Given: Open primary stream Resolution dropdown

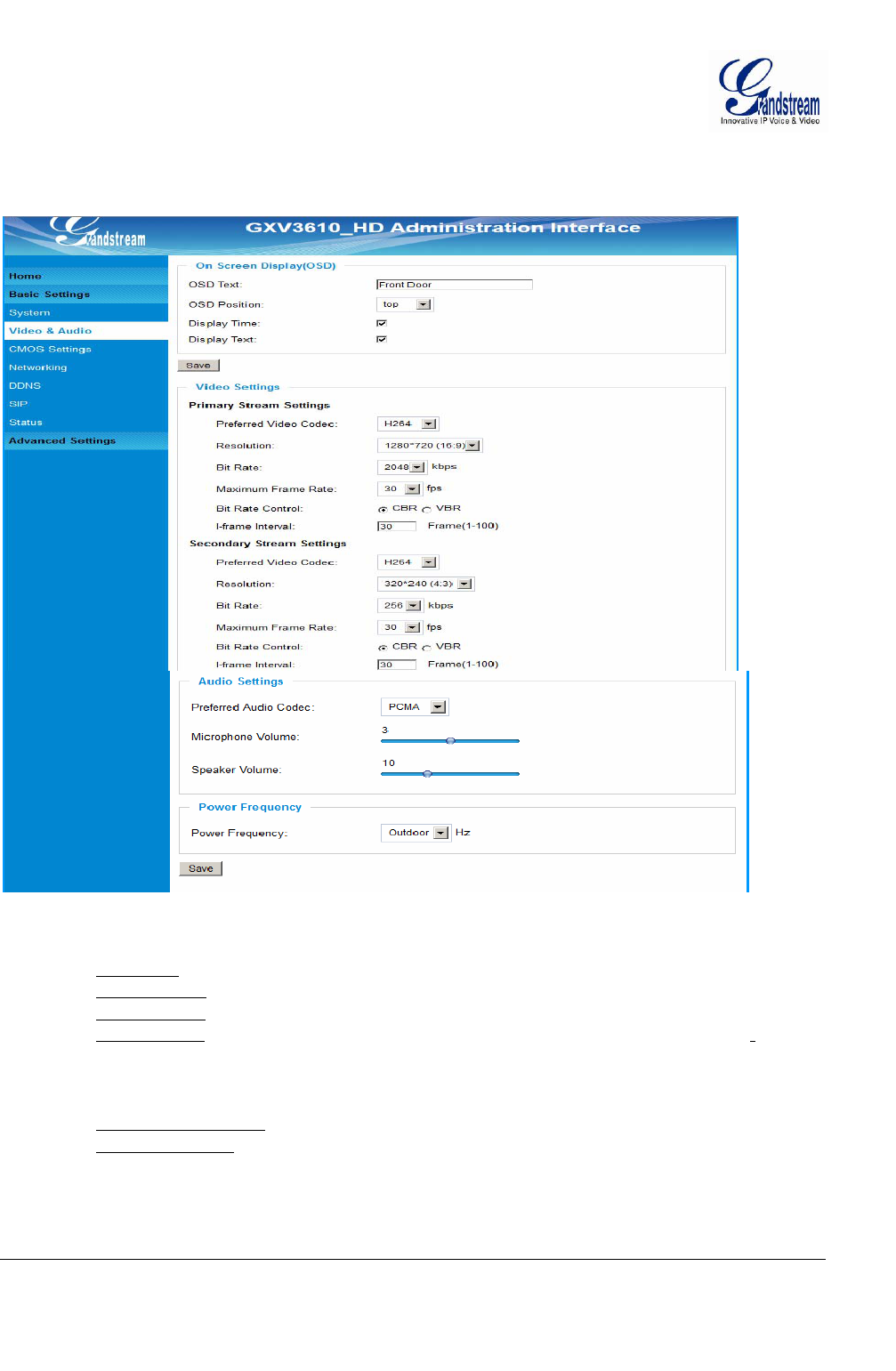Looking at the screenshot, I should (430, 446).
